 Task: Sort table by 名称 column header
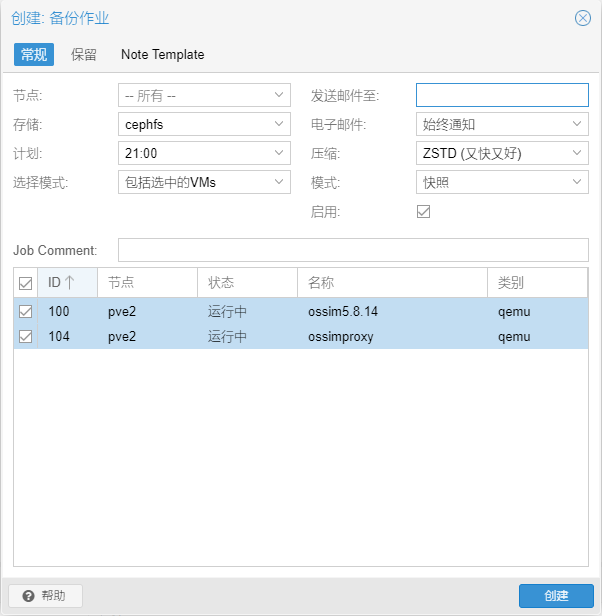pyautogui.click(x=390, y=284)
